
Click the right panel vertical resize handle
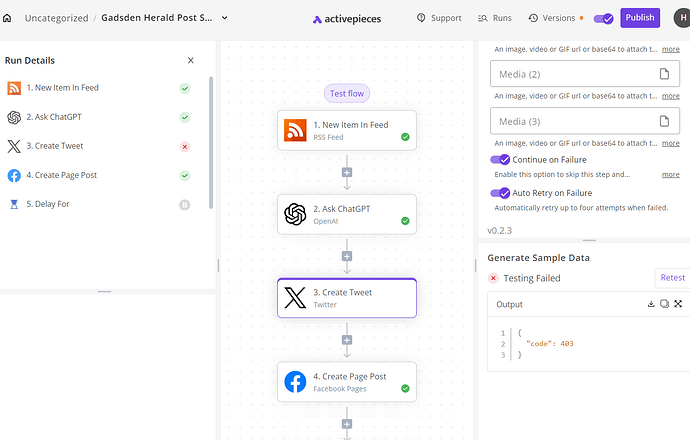pyautogui.click(x=476, y=265)
